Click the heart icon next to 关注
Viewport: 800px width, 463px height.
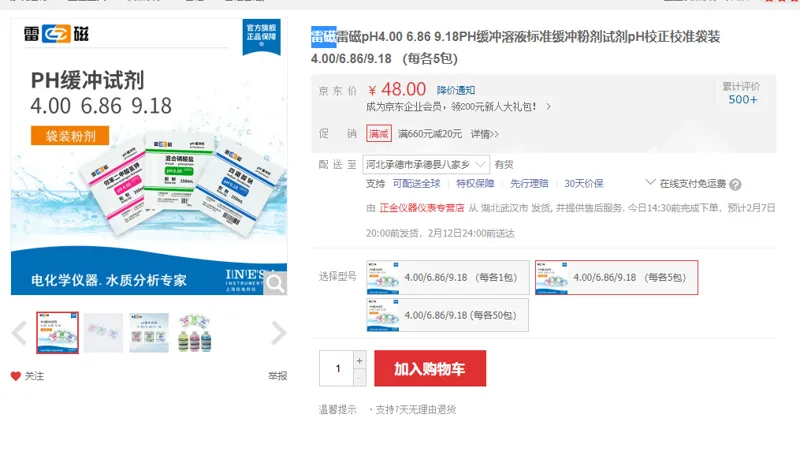click(16, 376)
